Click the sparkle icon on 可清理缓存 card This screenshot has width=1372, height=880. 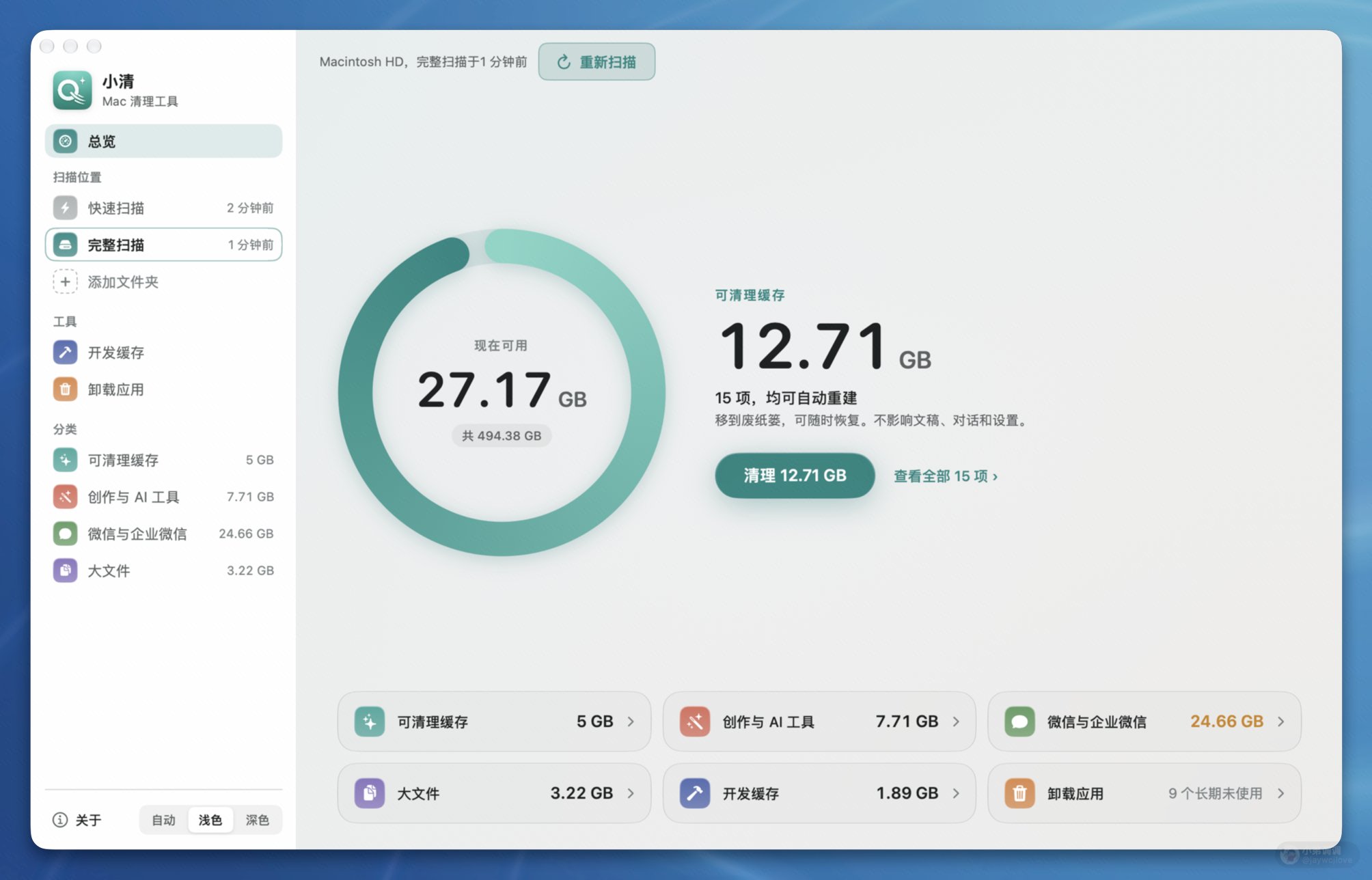click(x=370, y=722)
